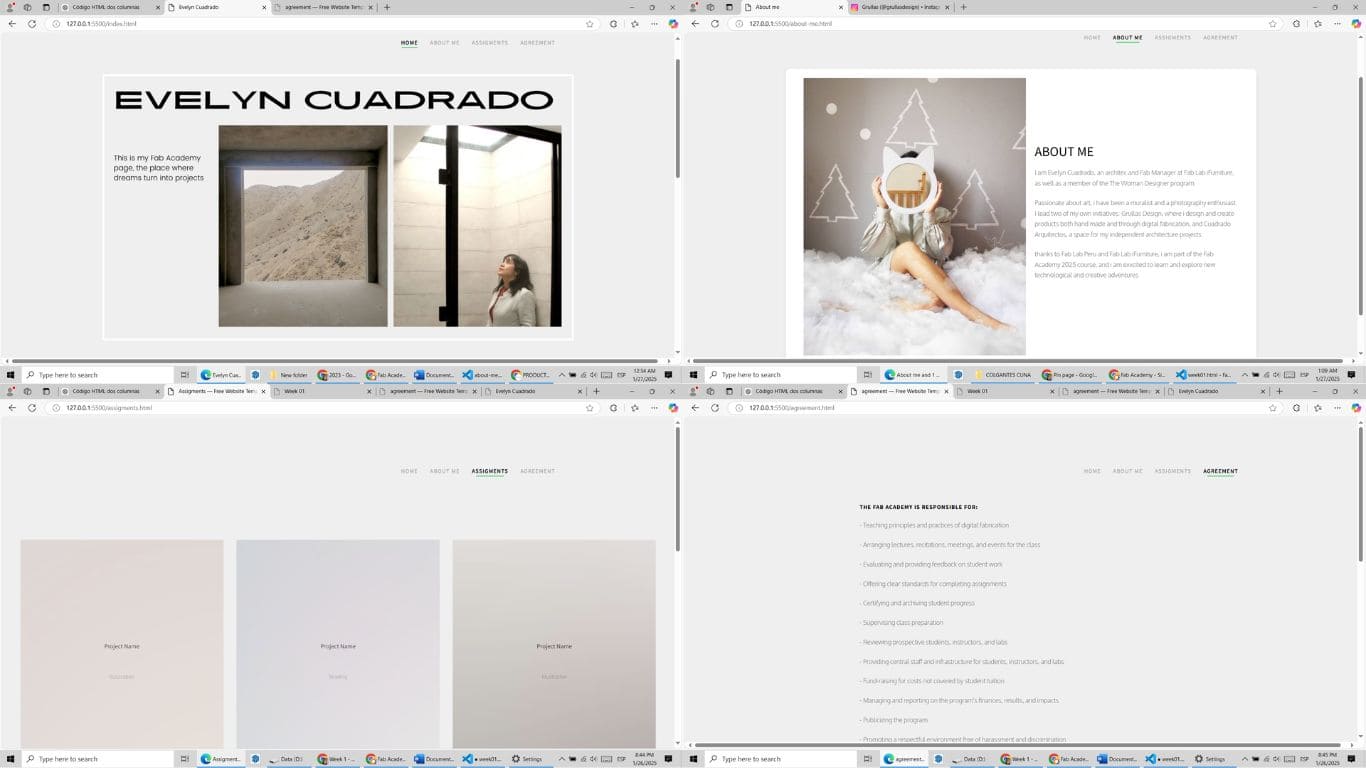Open notification center under about-me.html window
Image resolution: width=1366 pixels, height=768 pixels.
pyautogui.click(x=1351, y=375)
